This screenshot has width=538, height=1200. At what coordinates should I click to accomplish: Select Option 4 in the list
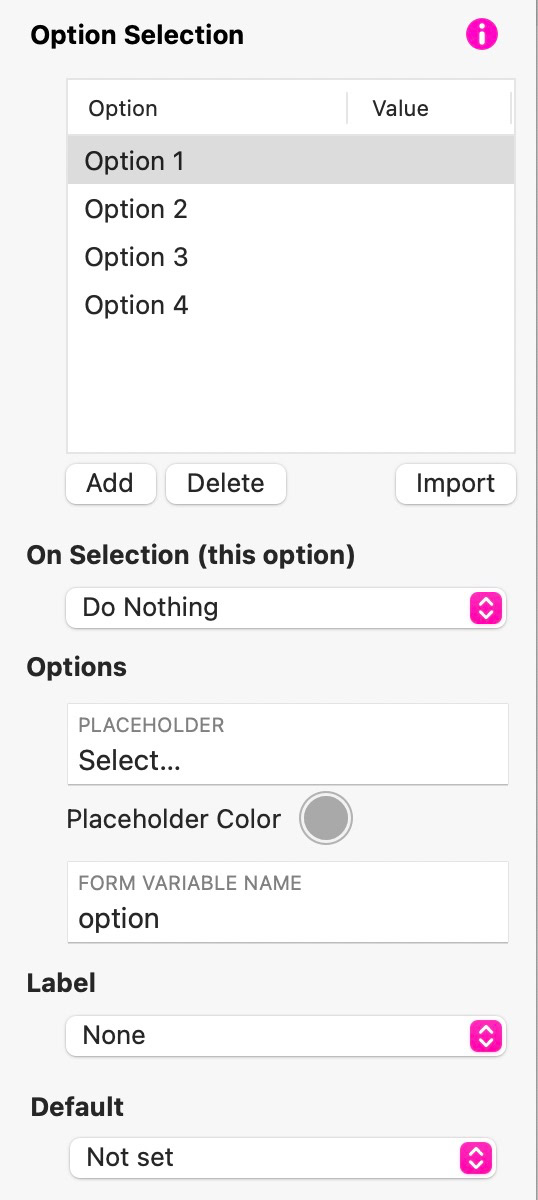[x=291, y=305]
